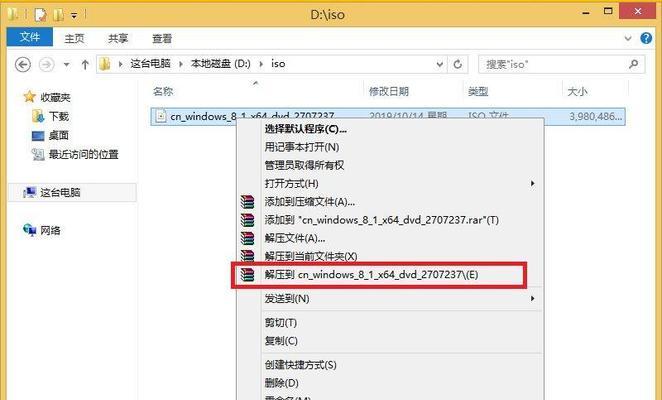Switch to the 共享 ribbon tab
The height and width of the screenshot is (400, 662).
point(118,38)
